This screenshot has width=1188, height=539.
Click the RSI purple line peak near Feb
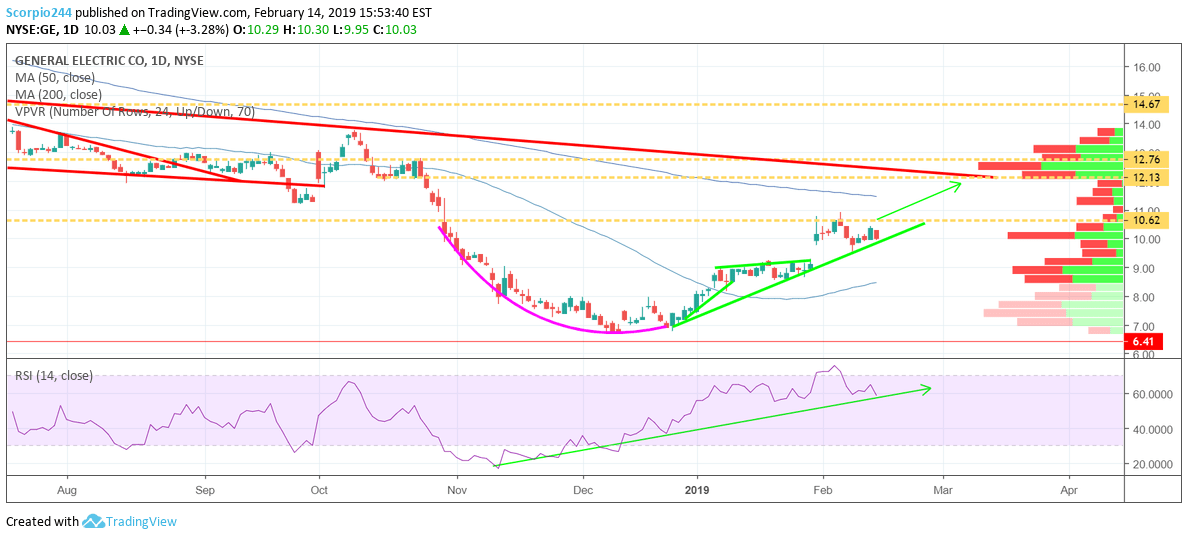click(834, 367)
